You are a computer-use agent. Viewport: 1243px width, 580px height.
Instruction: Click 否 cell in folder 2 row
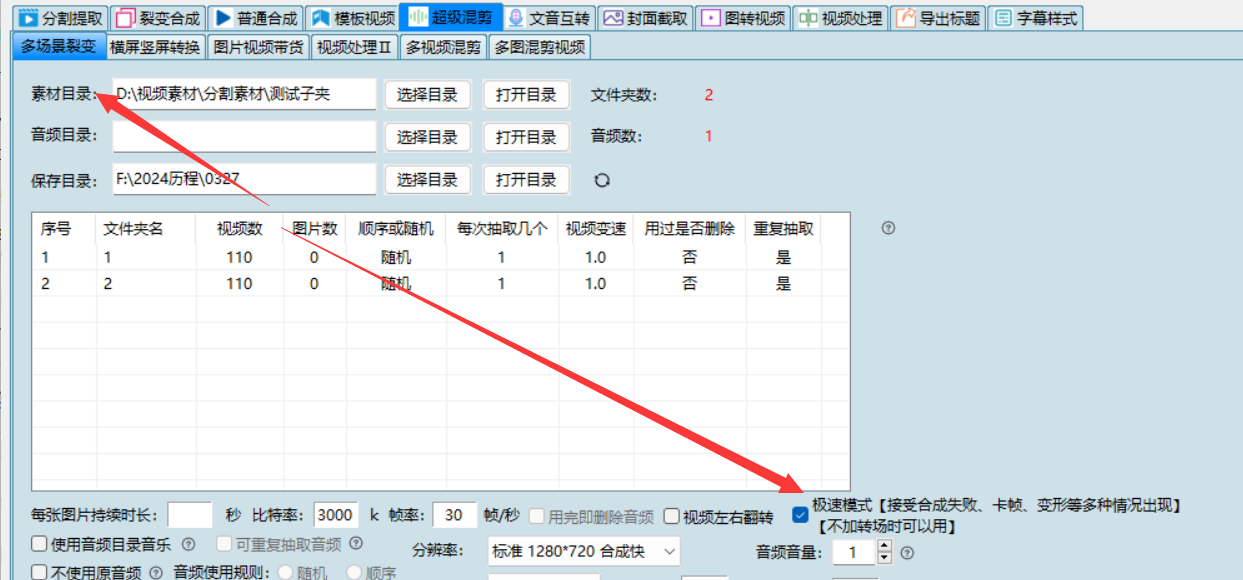pos(690,283)
